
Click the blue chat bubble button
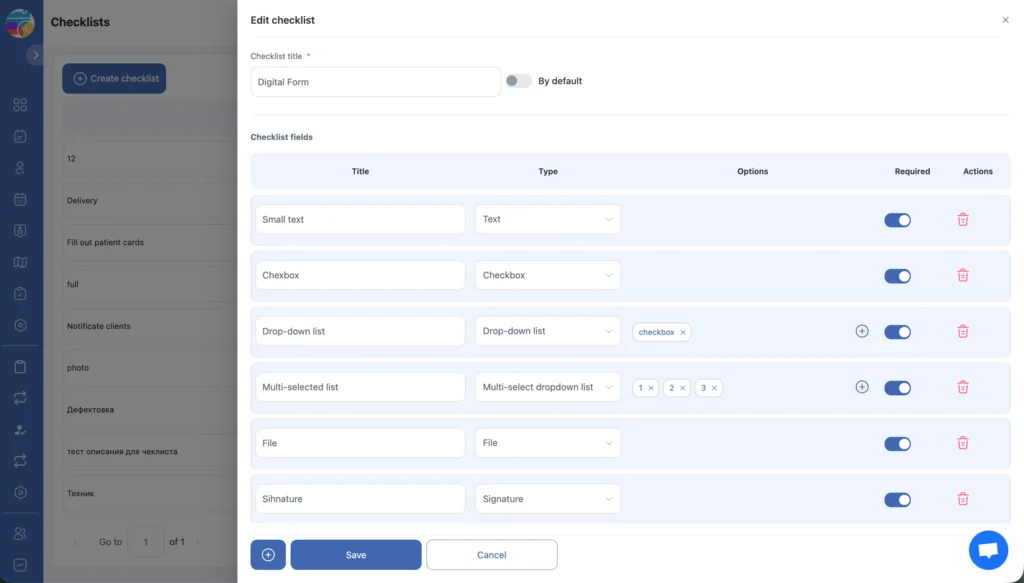tap(988, 549)
